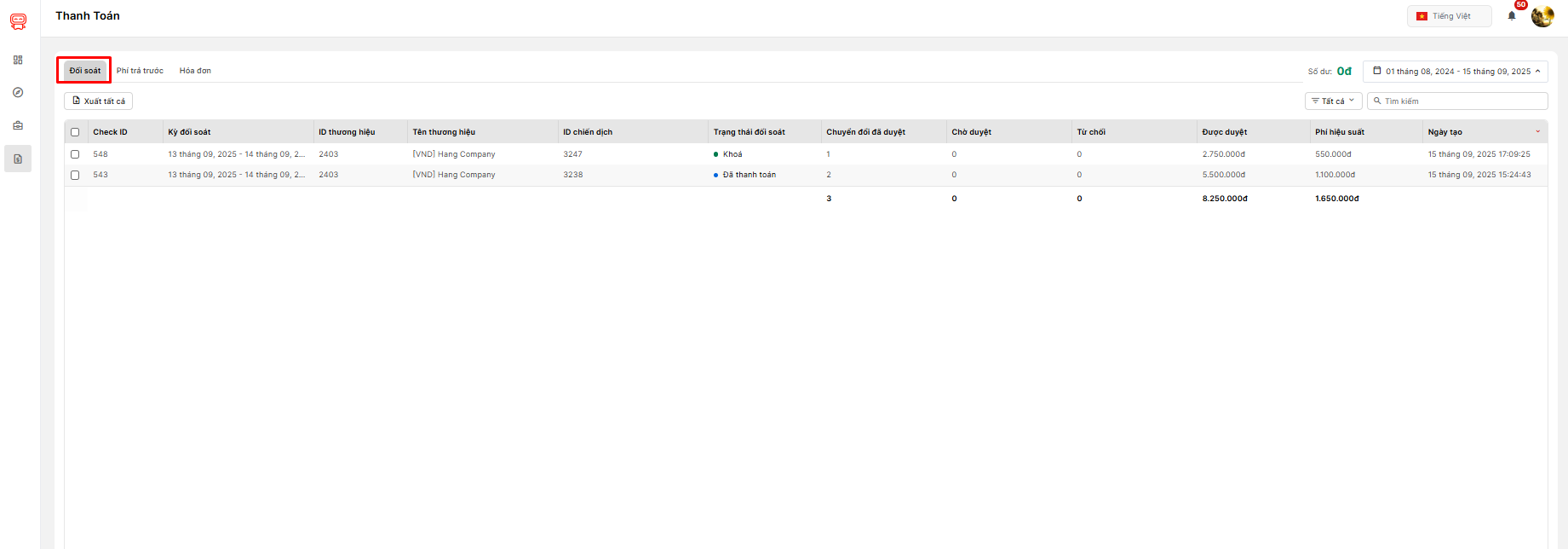This screenshot has height=549, width=1568.
Task: Toggle the select-all checkbox in table header
Action: (x=75, y=132)
